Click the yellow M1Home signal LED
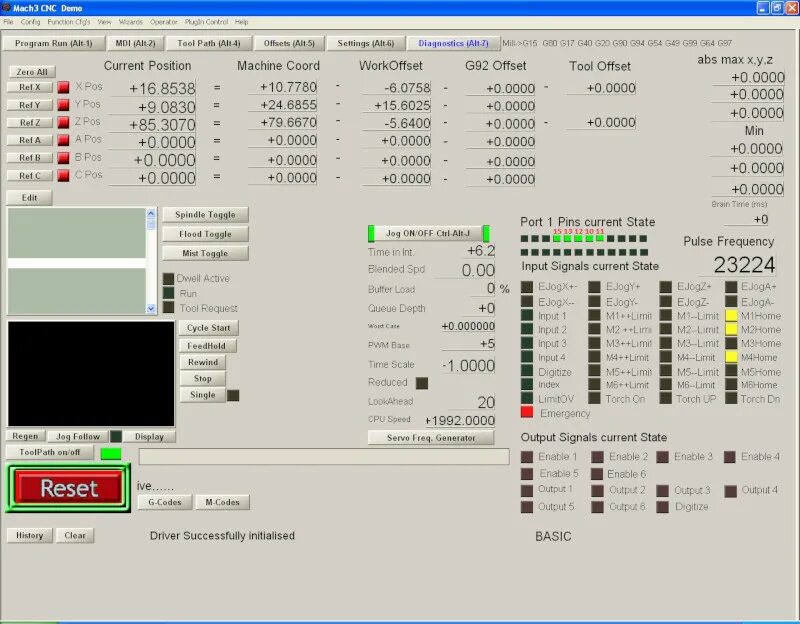Viewport: 800px width, 624px height. click(731, 316)
